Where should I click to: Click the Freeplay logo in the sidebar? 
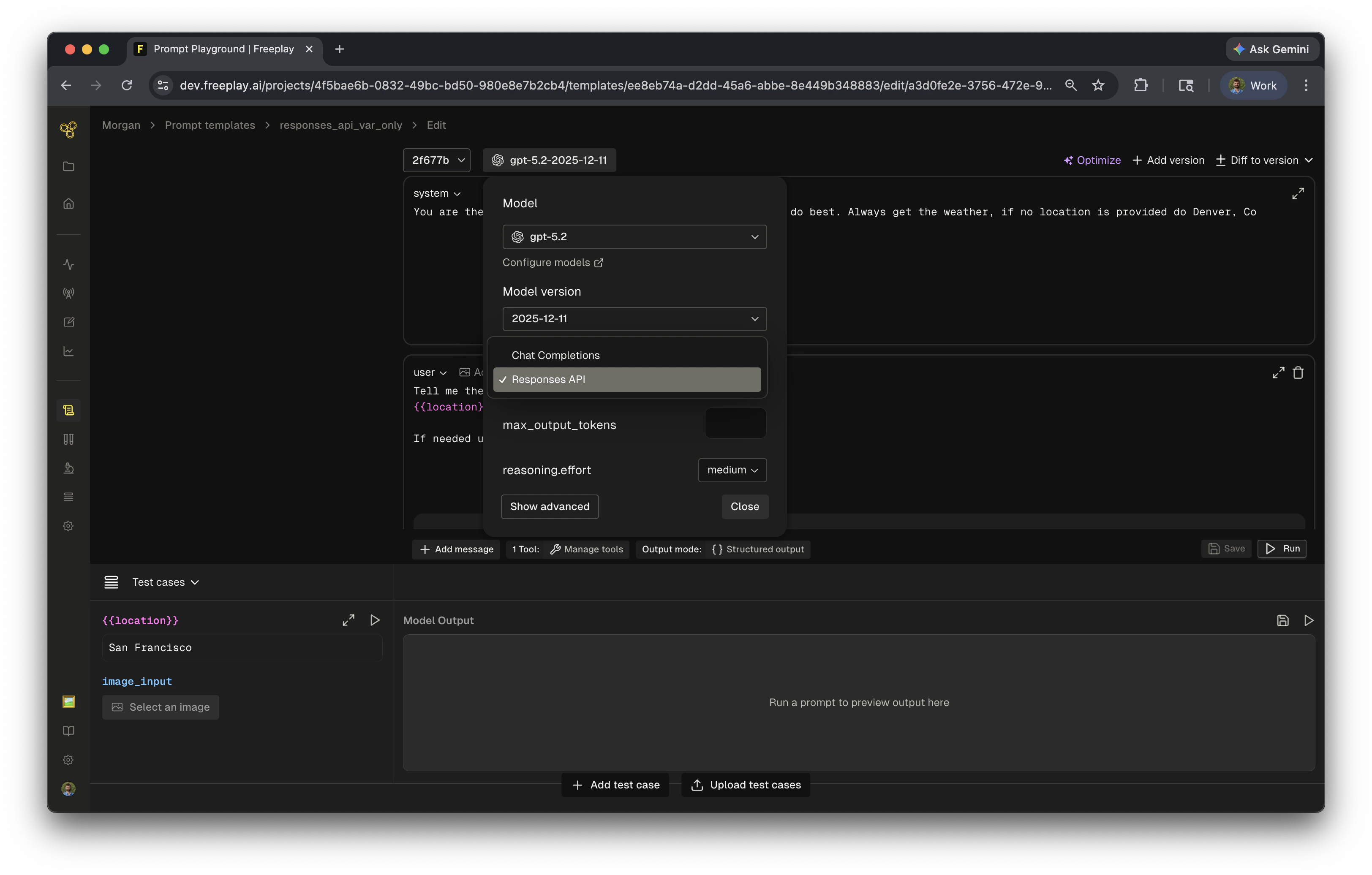coord(68,130)
